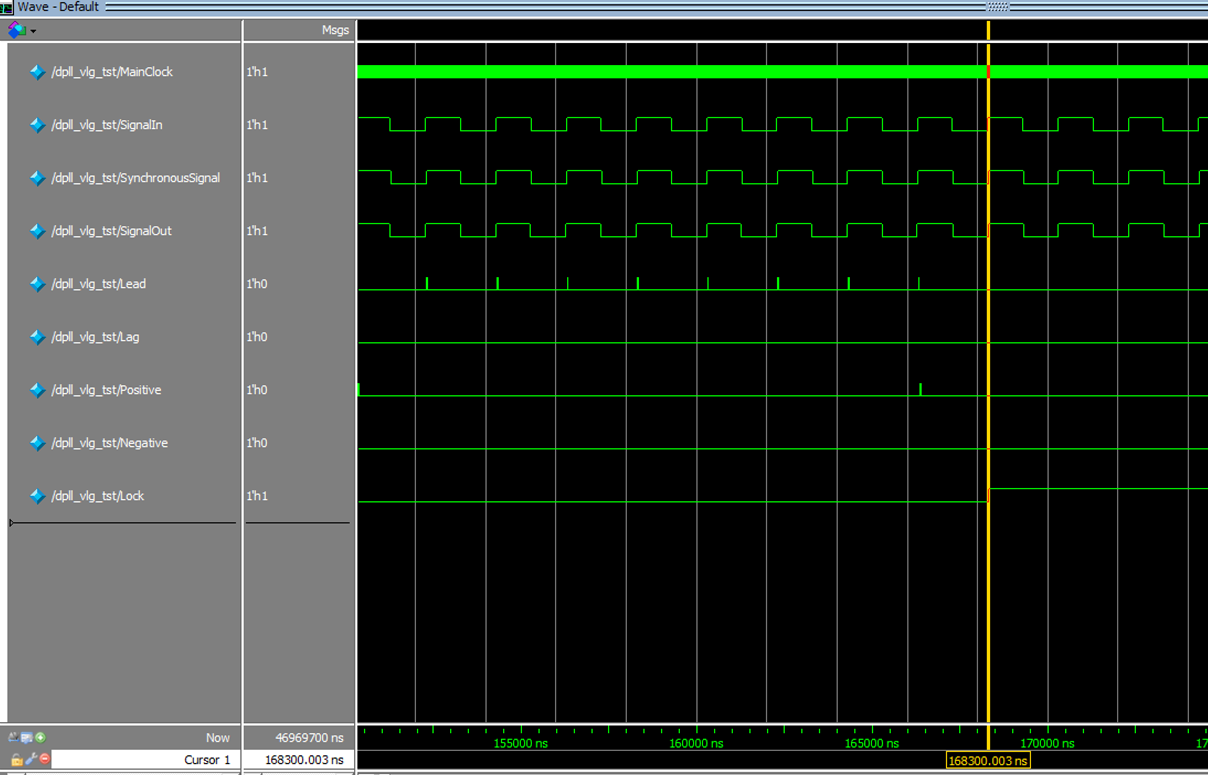The image size is (1208, 775).
Task: Select the SynchronousSignal entry
Action: click(x=134, y=178)
